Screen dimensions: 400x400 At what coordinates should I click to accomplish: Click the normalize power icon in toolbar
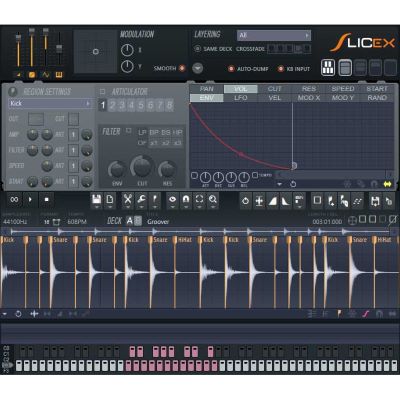pyautogui.click(x=246, y=200)
